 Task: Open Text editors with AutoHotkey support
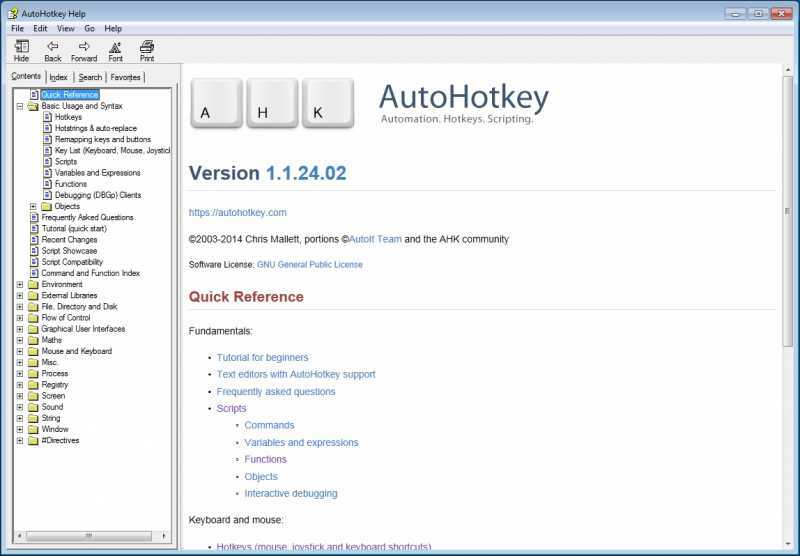296,374
